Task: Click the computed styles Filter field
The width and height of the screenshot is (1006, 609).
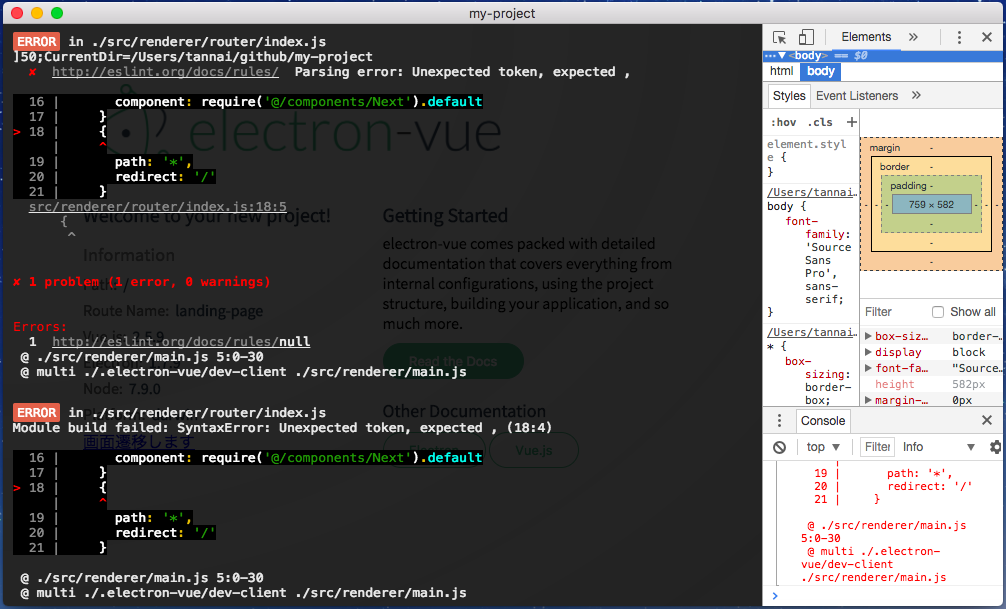Action: (892, 312)
